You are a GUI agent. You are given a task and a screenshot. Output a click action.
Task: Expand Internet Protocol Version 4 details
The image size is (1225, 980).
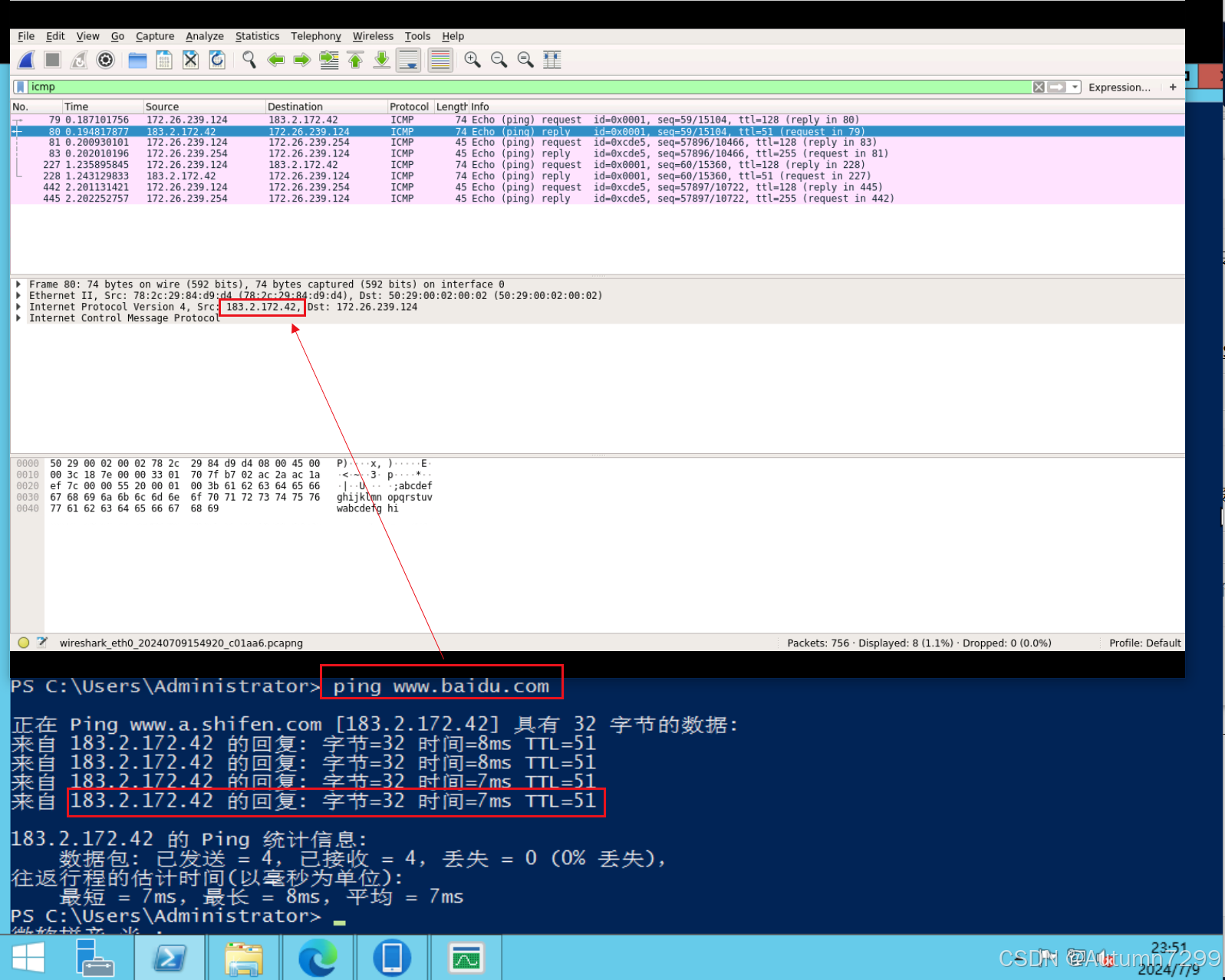18,307
